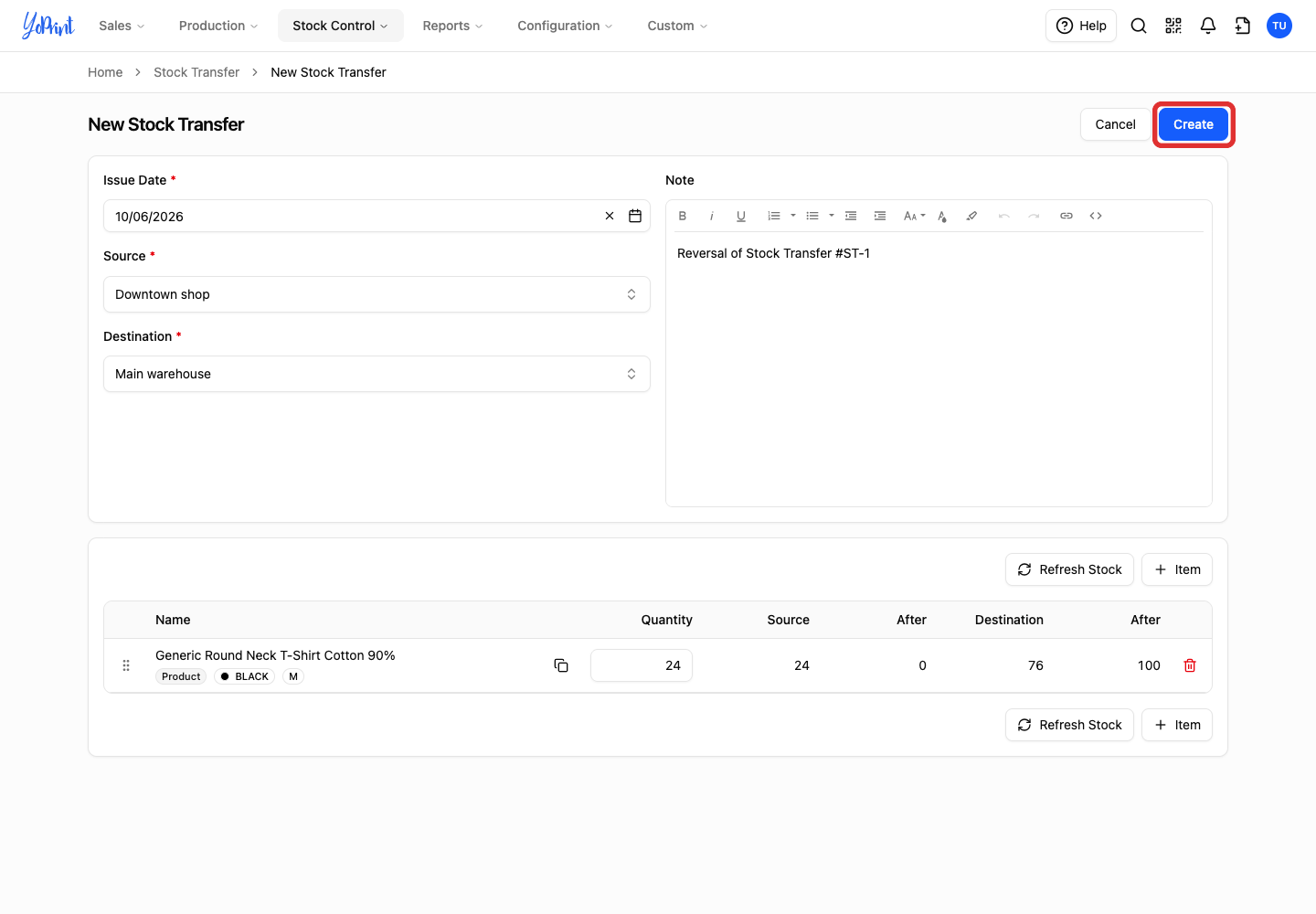Open the TU user avatar menu
Screen dimensions: 1316x914
pyautogui.click(x=1279, y=26)
